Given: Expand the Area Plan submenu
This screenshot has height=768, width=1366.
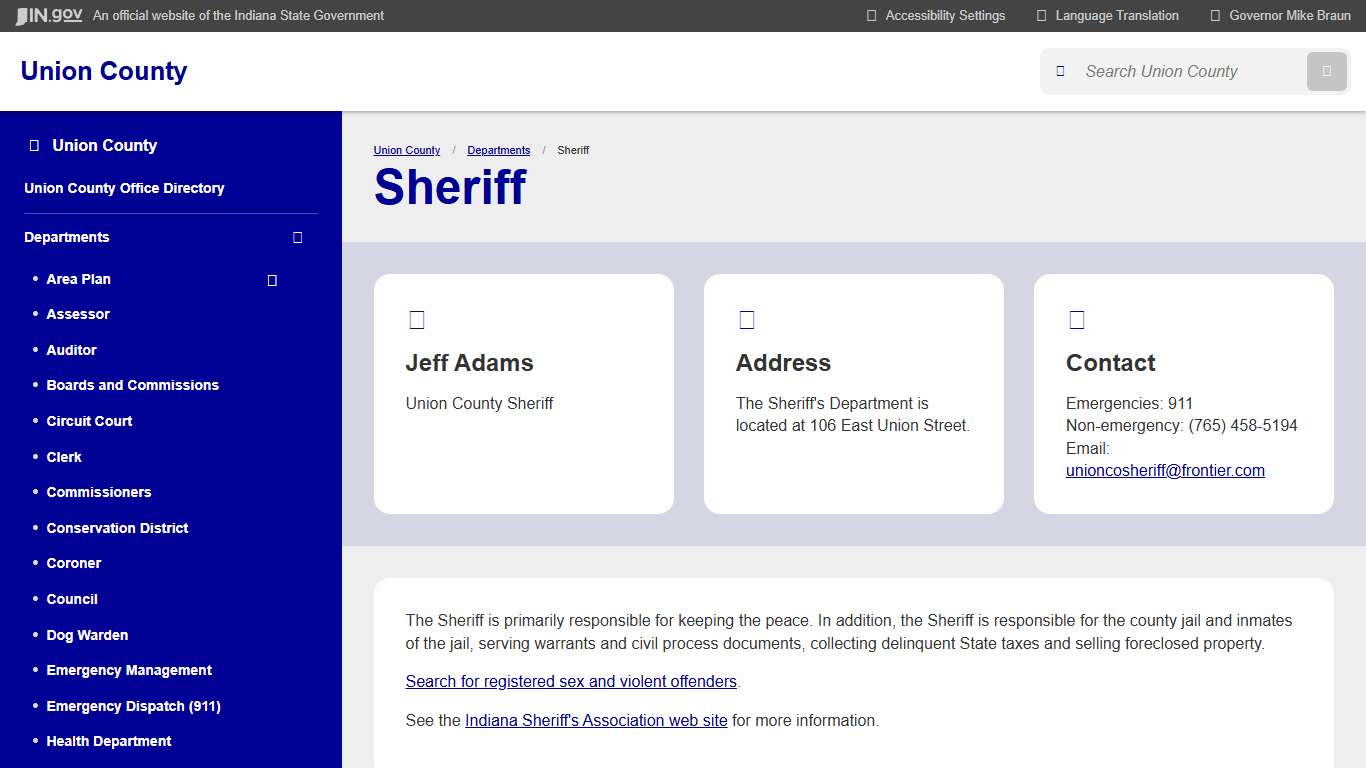Looking at the screenshot, I should (x=271, y=280).
